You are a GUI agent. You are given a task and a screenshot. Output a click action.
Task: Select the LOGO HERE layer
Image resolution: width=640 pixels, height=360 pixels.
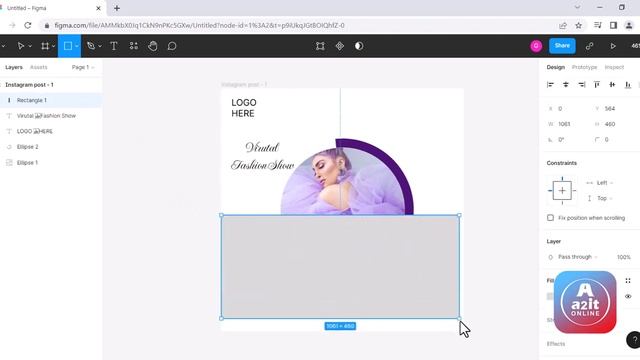[x=51, y=131]
